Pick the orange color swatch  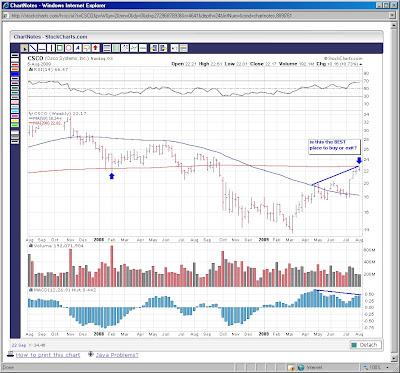pos(15,69)
